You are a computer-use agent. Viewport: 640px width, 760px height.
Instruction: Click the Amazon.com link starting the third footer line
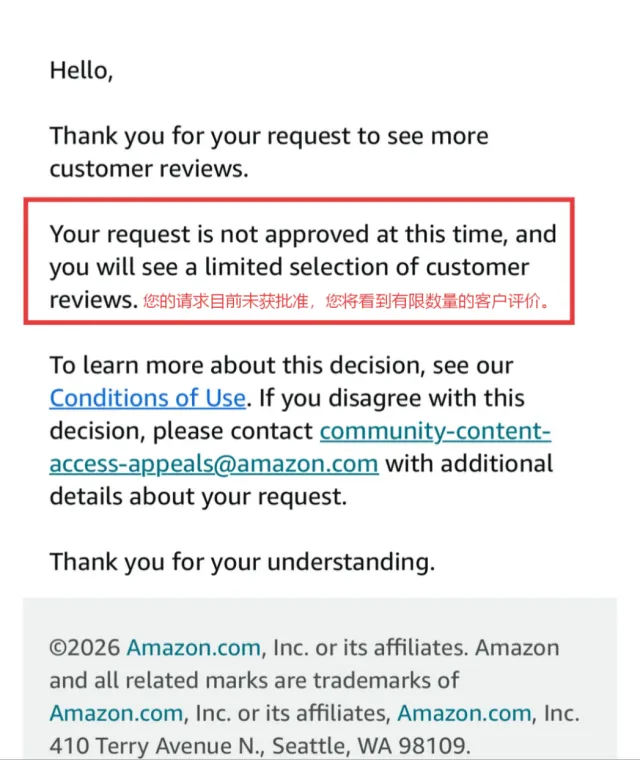116,714
